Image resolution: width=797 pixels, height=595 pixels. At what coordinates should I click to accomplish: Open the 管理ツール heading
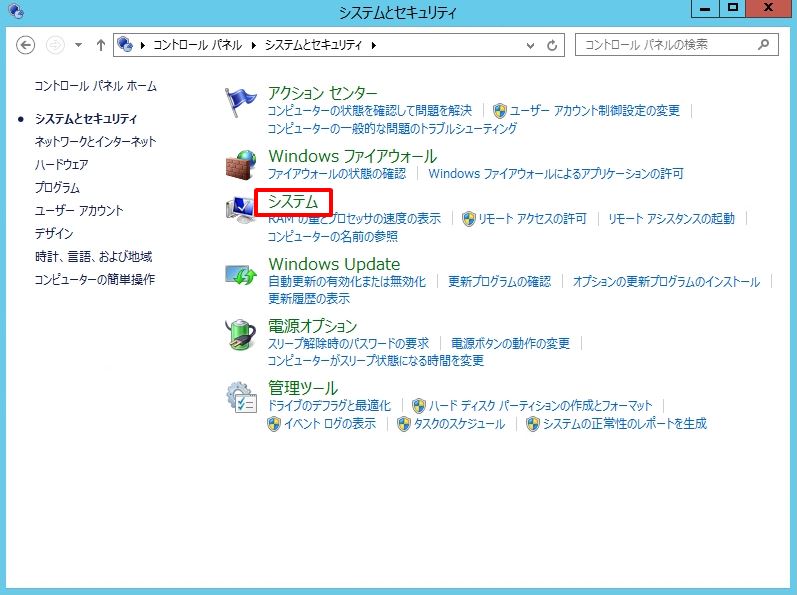303,388
